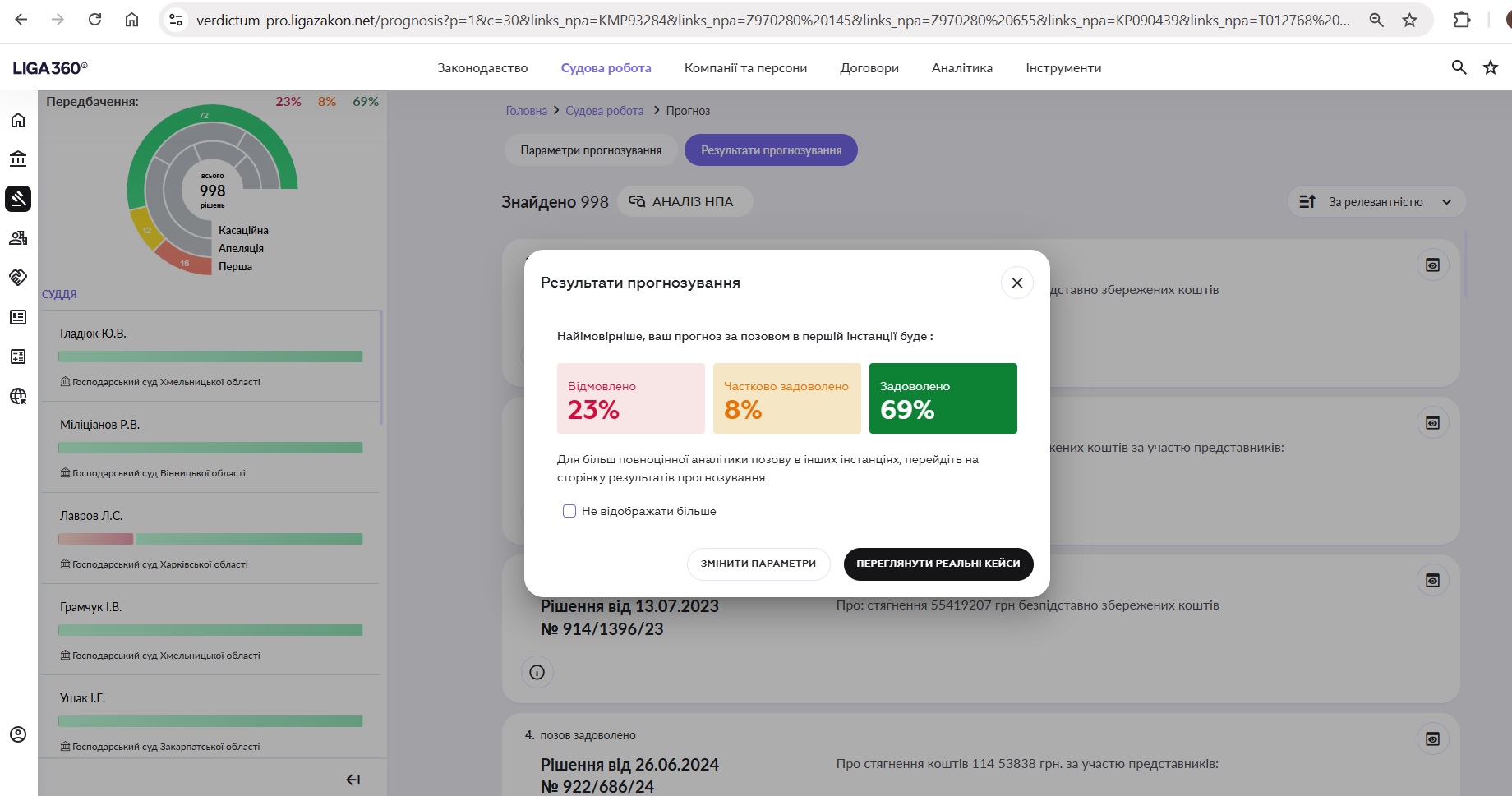Click 'ЗМІНИТИ ПАРАМЕТРИ' button
The image size is (1512, 796).
pos(758,564)
